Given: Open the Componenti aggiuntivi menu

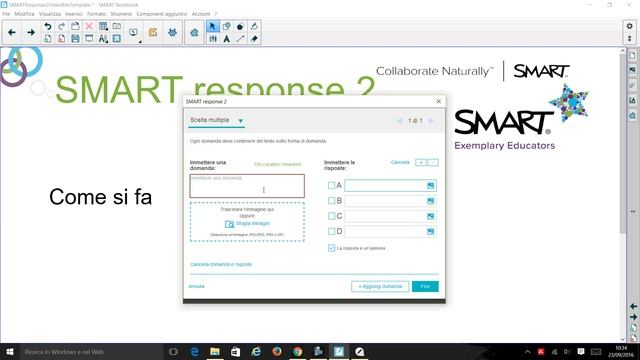Looking at the screenshot, I should [x=162, y=14].
